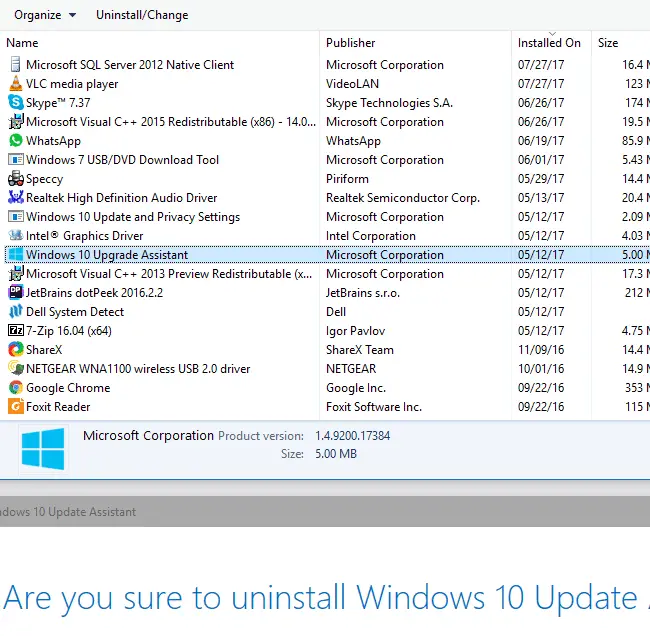The image size is (650, 636).
Task: Select JetBrains dotPeek 2016.2.2
Action: pos(95,293)
